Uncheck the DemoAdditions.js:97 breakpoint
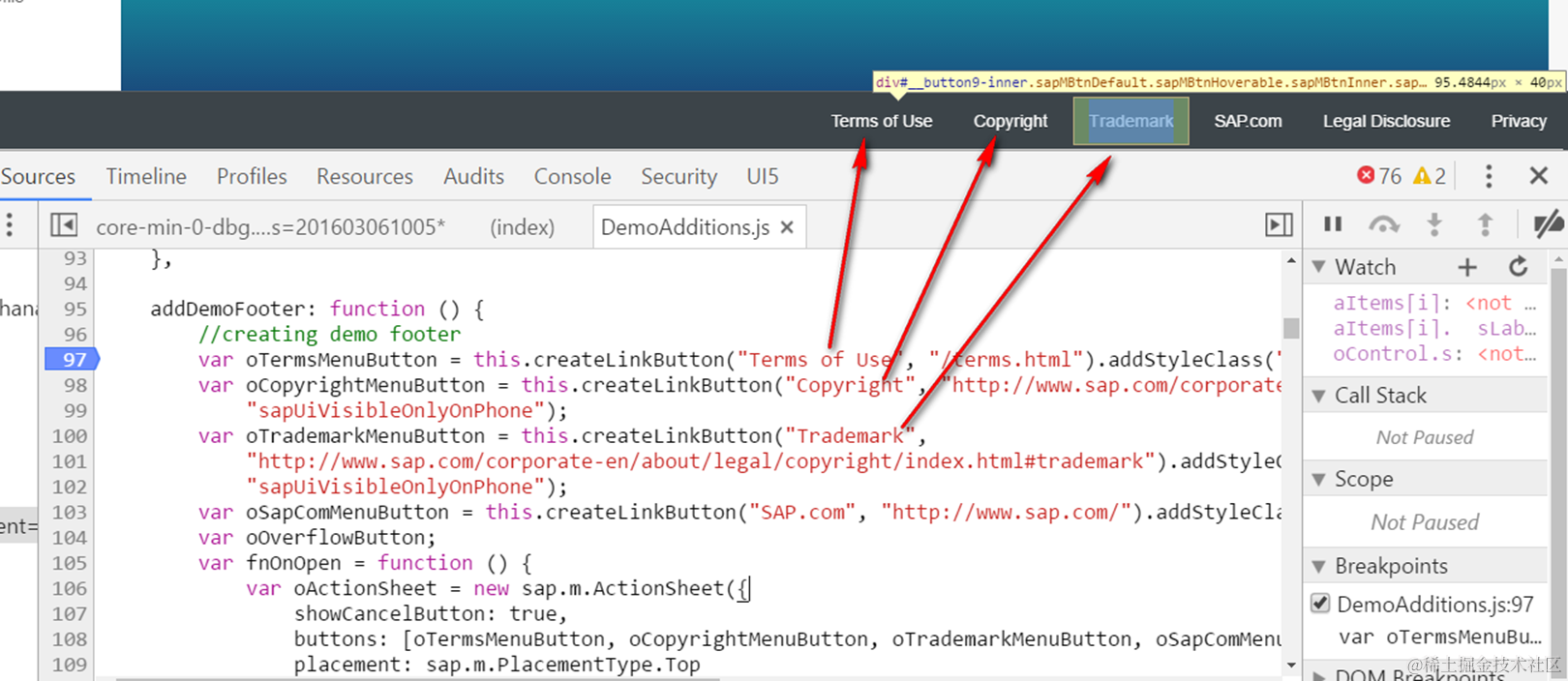The height and width of the screenshot is (681, 1568). pyautogui.click(x=1320, y=604)
